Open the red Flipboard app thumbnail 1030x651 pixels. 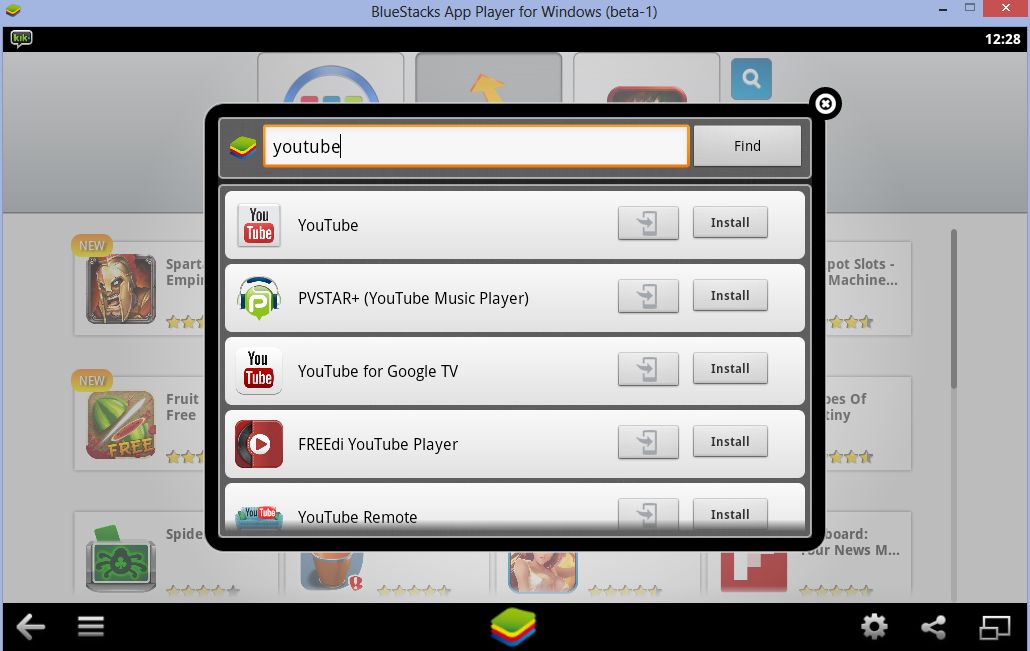[753, 572]
